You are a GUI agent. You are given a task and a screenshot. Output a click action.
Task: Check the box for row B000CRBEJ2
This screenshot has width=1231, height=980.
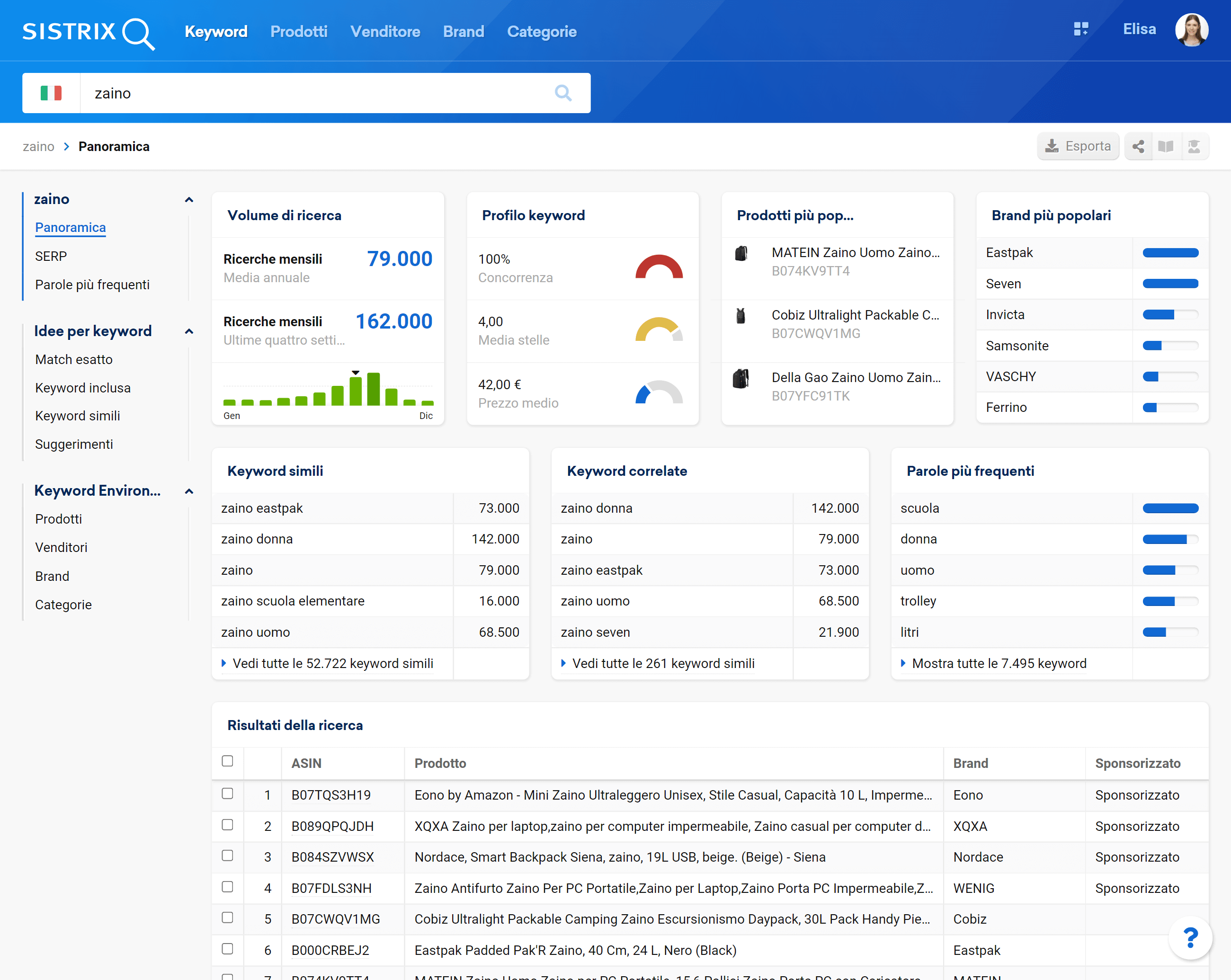point(227,949)
